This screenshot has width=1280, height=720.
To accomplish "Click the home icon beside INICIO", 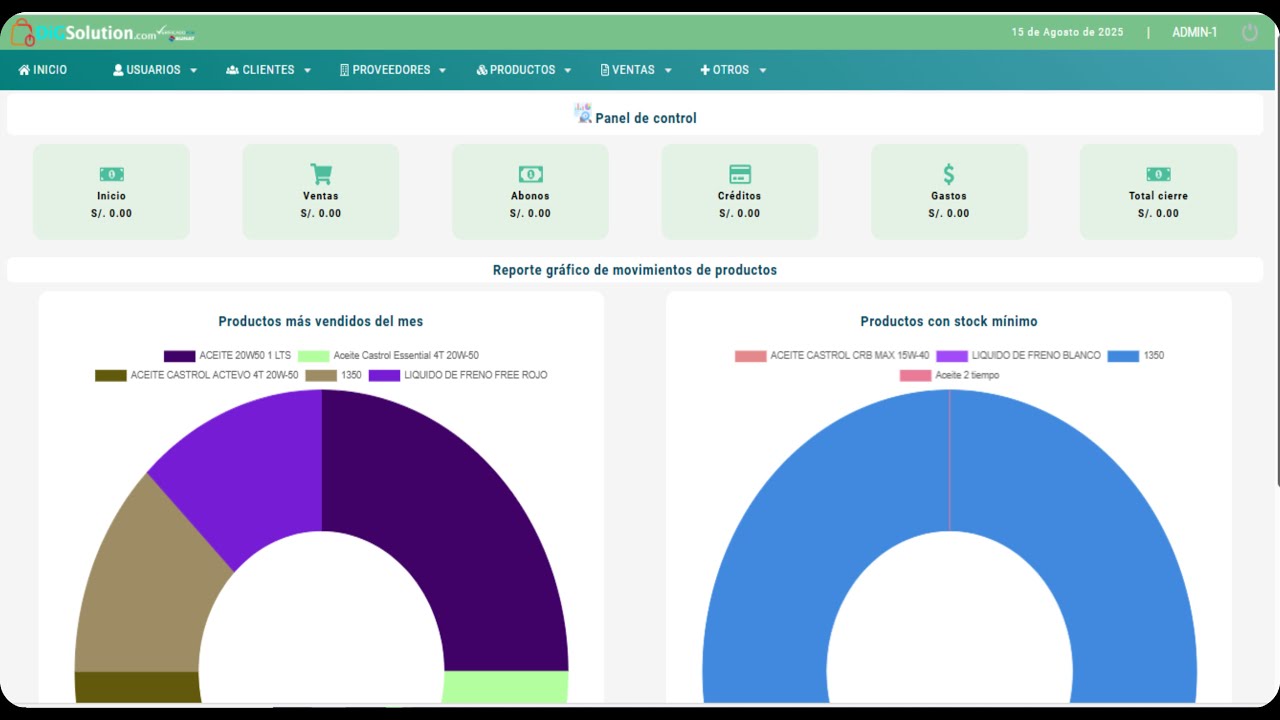I will [24, 70].
